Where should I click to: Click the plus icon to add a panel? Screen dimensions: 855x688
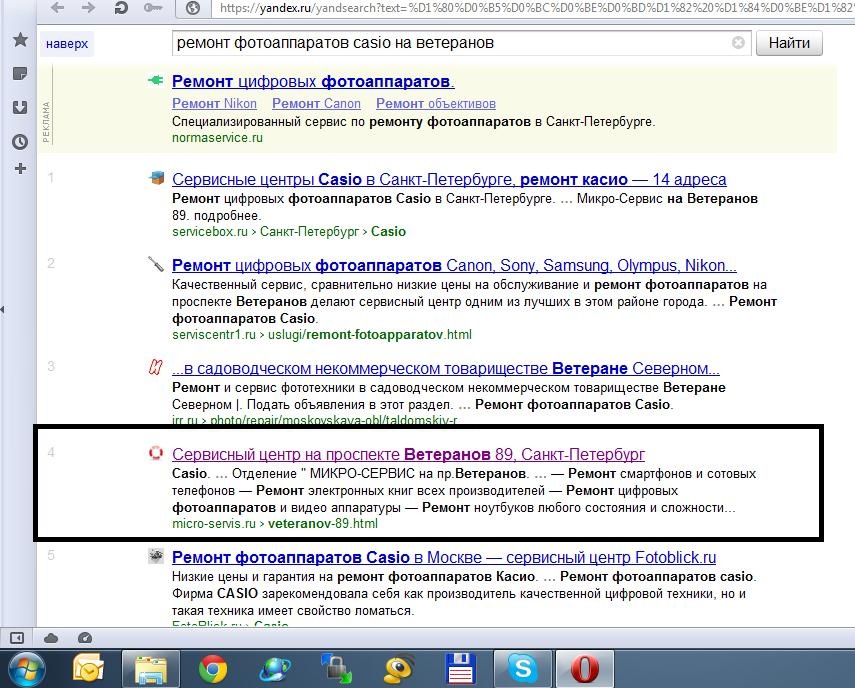click(20, 168)
